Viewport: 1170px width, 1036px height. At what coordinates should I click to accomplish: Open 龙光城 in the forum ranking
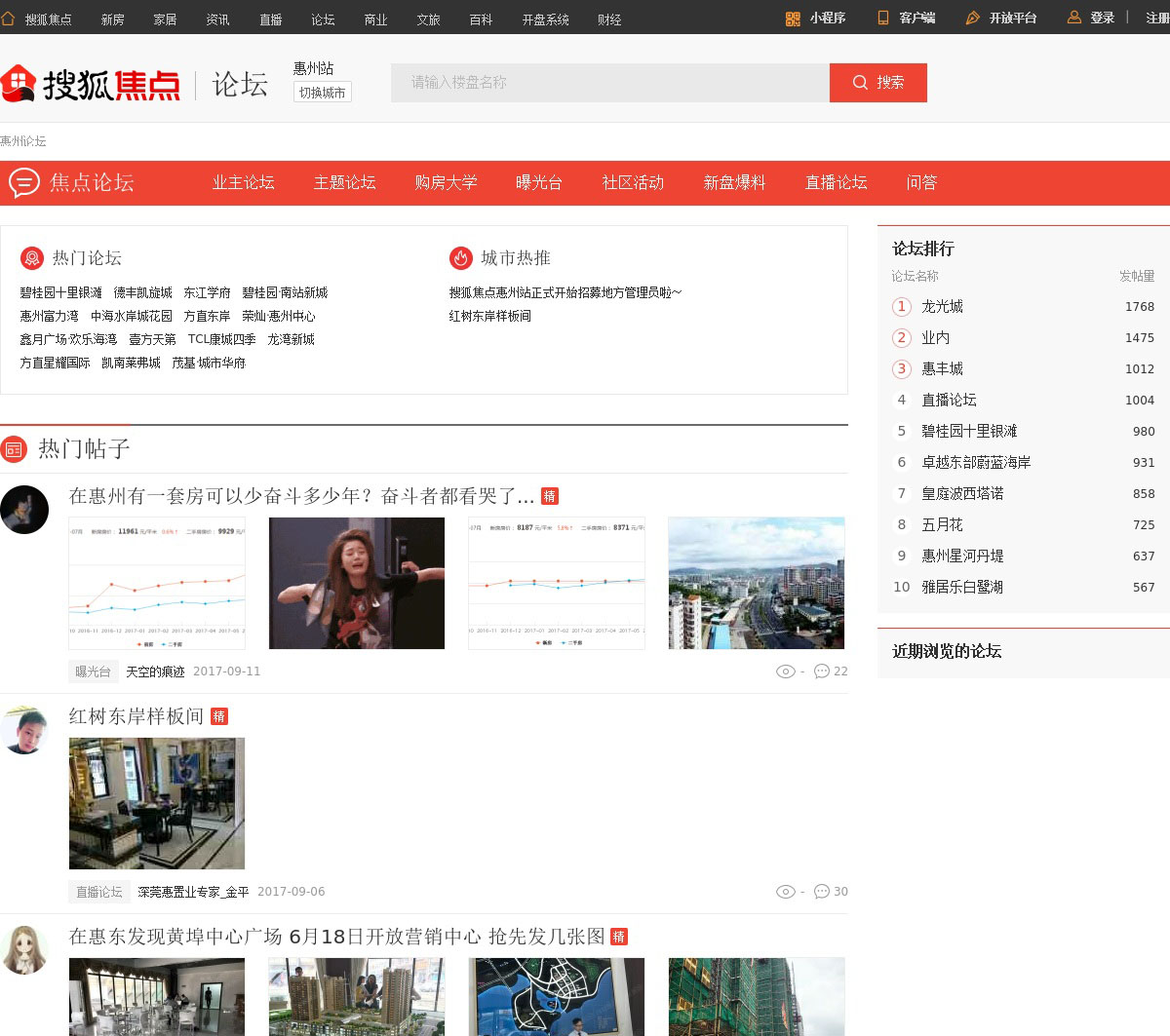click(942, 306)
